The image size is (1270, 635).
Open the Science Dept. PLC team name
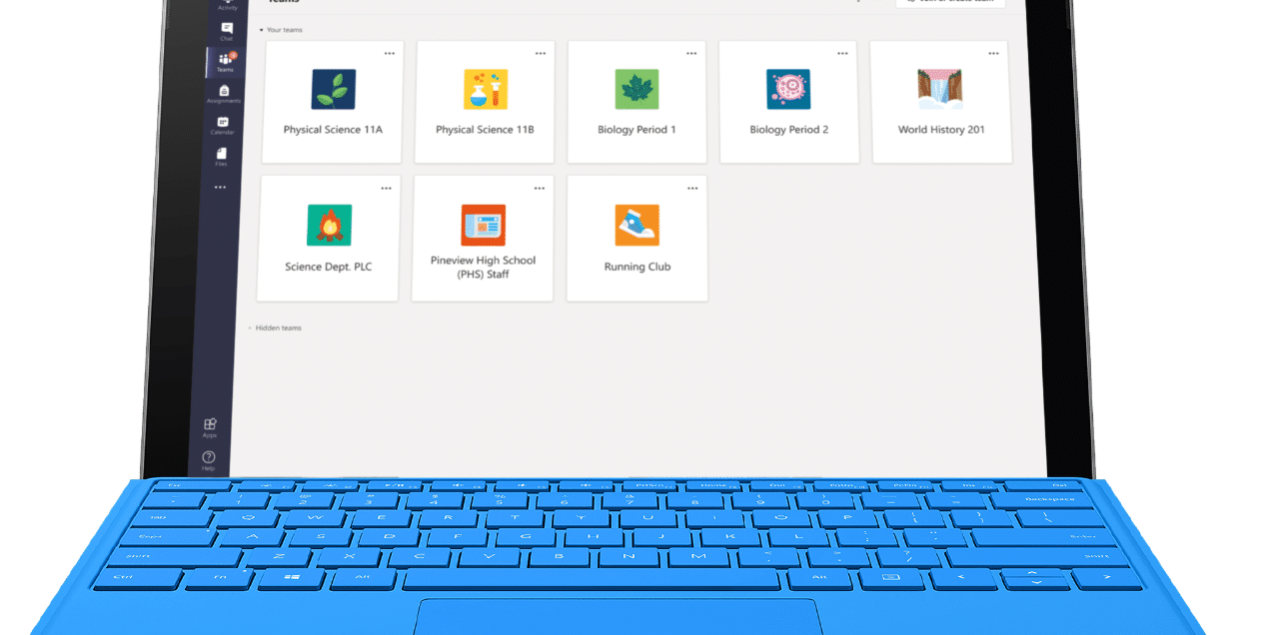coord(328,267)
